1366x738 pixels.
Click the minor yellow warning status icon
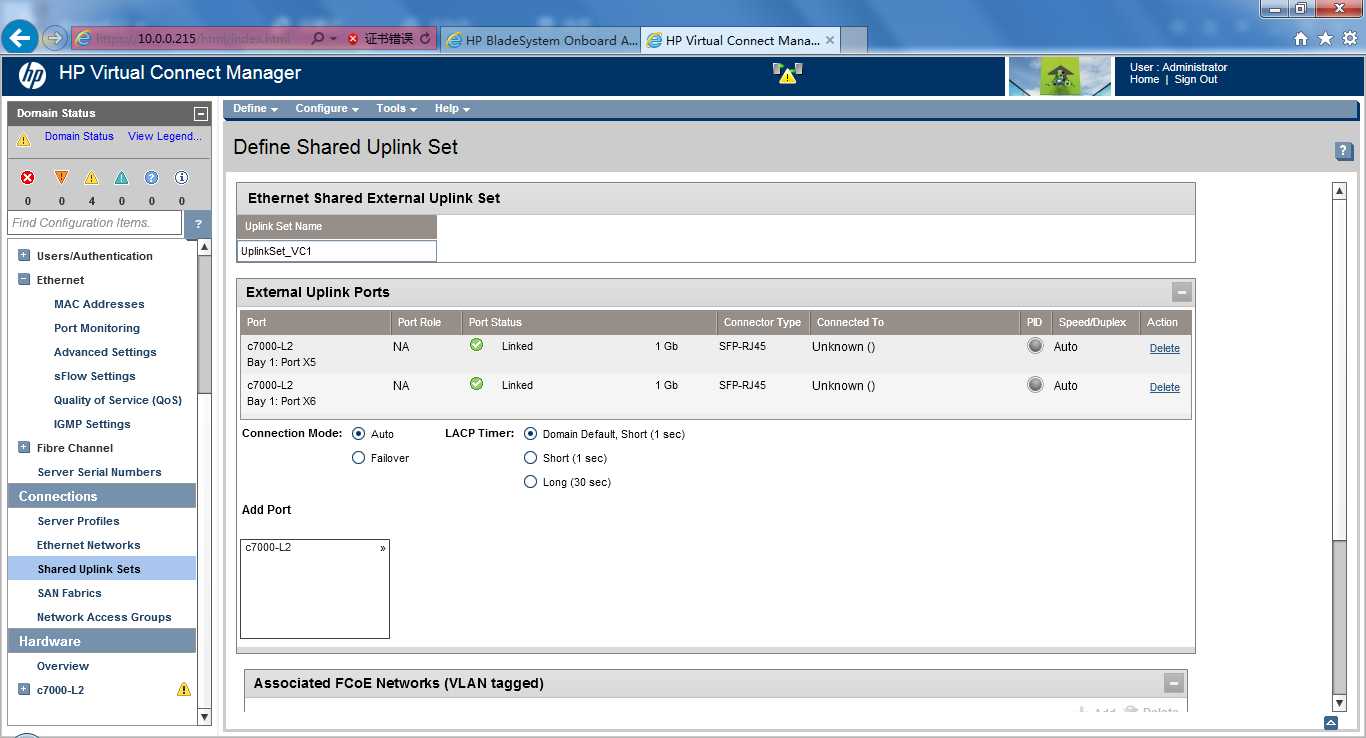point(91,177)
